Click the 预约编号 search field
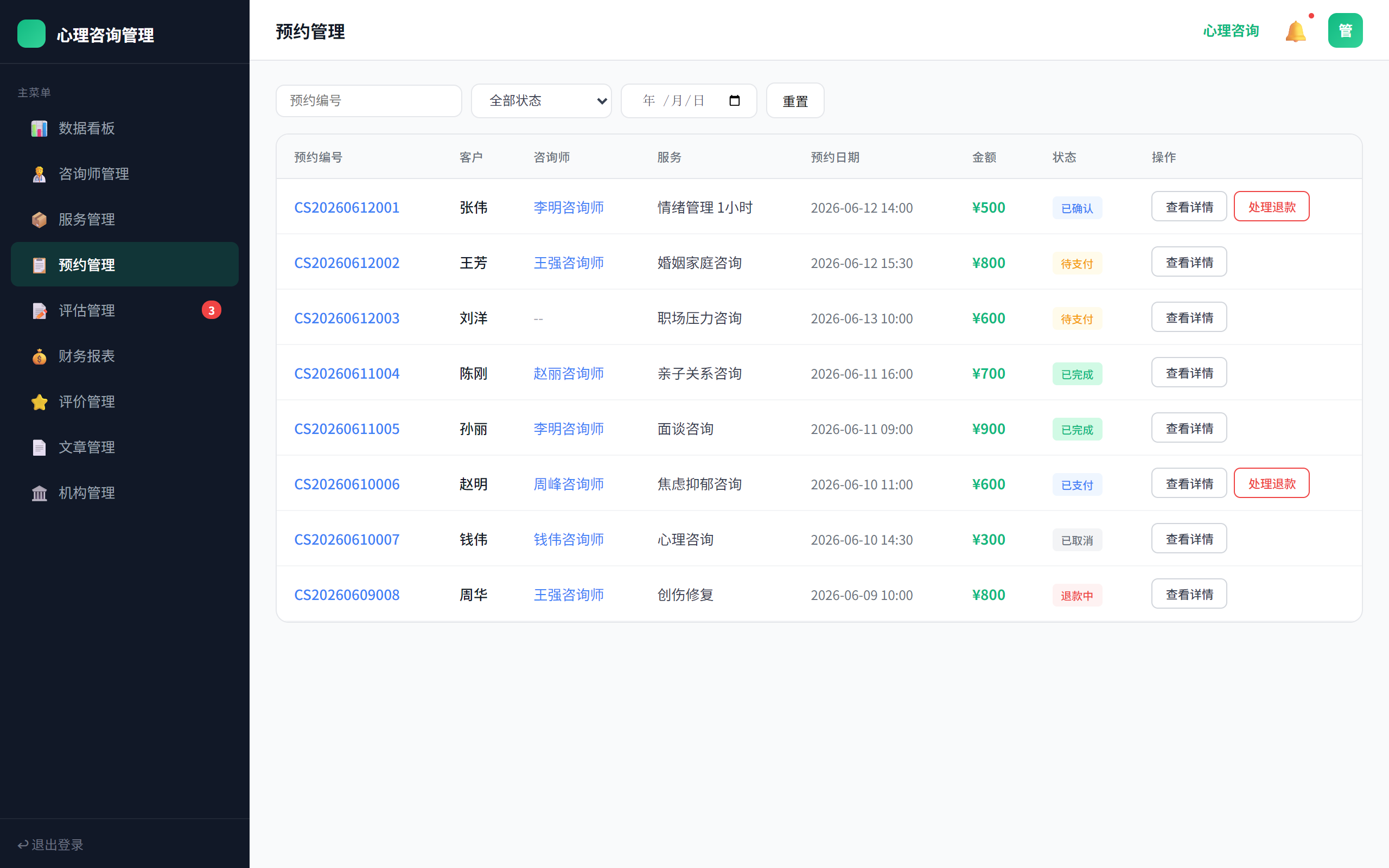This screenshot has height=868, width=1389. (x=368, y=100)
